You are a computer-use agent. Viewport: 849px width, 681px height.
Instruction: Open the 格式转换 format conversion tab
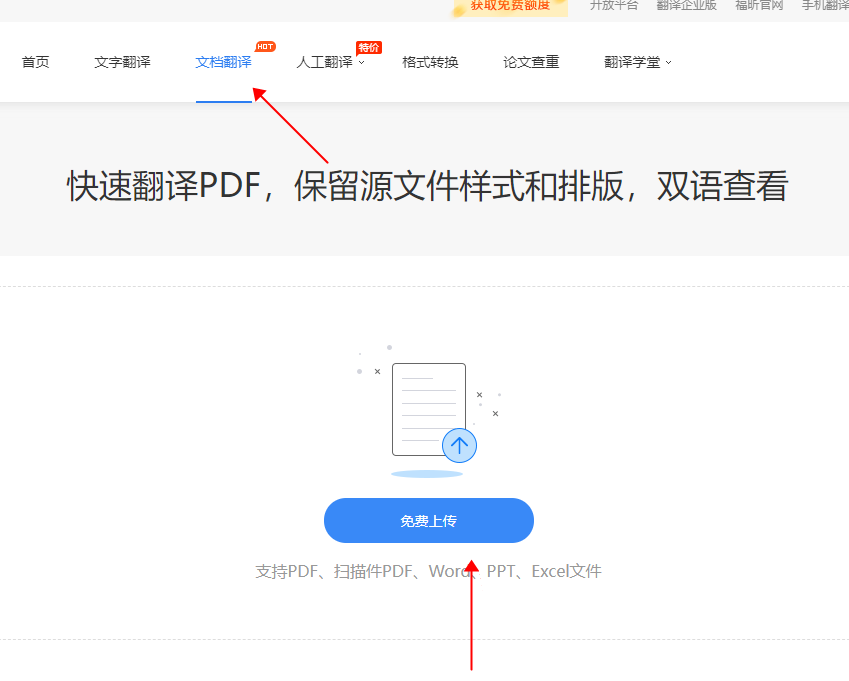tap(430, 62)
